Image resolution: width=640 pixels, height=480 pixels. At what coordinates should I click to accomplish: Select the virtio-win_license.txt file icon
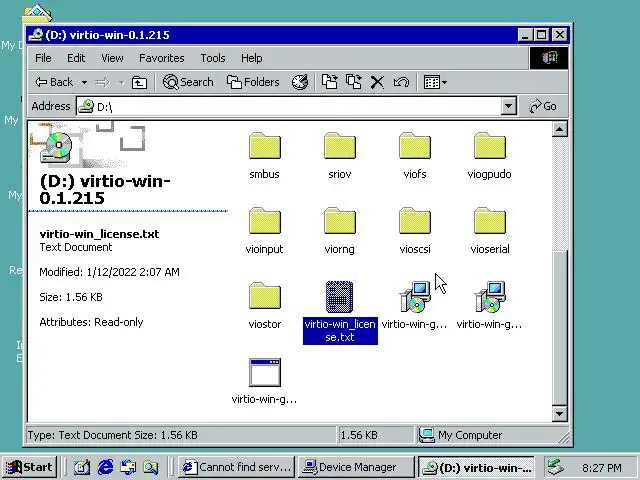[x=340, y=297]
